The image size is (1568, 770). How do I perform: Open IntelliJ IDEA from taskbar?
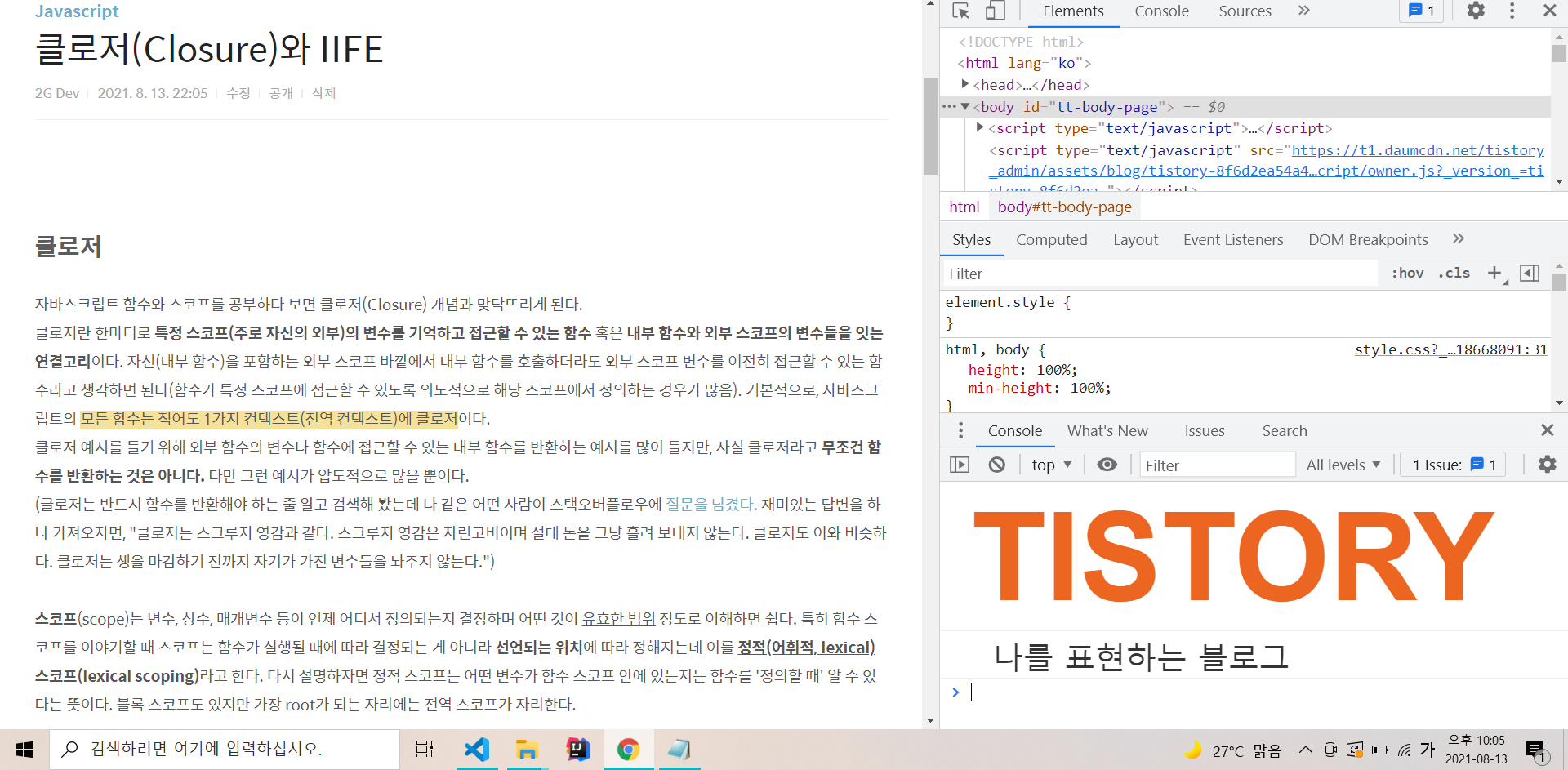(577, 750)
